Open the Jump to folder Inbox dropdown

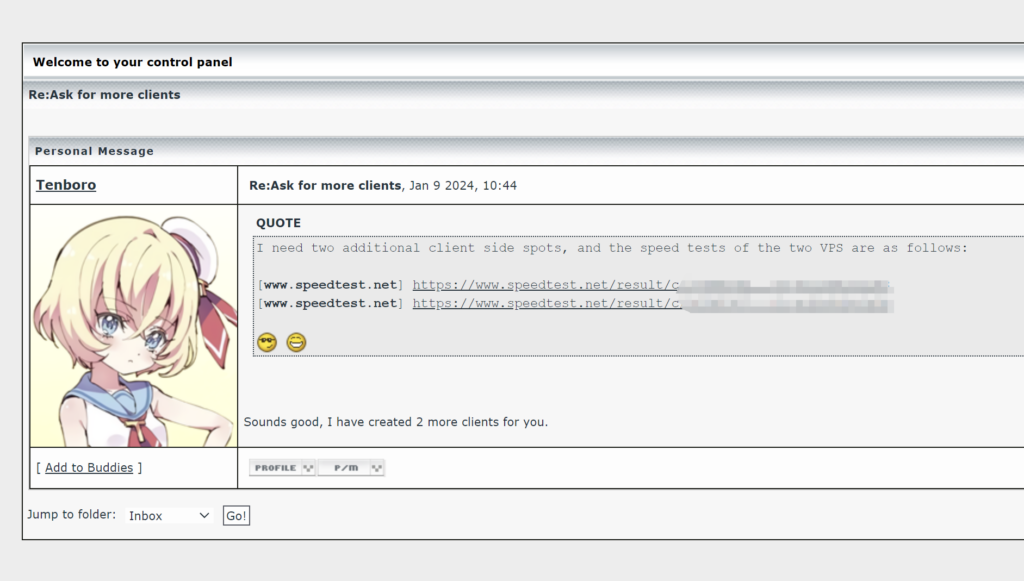point(169,516)
